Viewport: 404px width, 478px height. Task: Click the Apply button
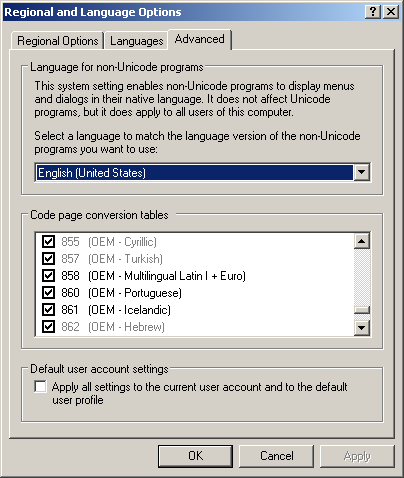(357, 456)
